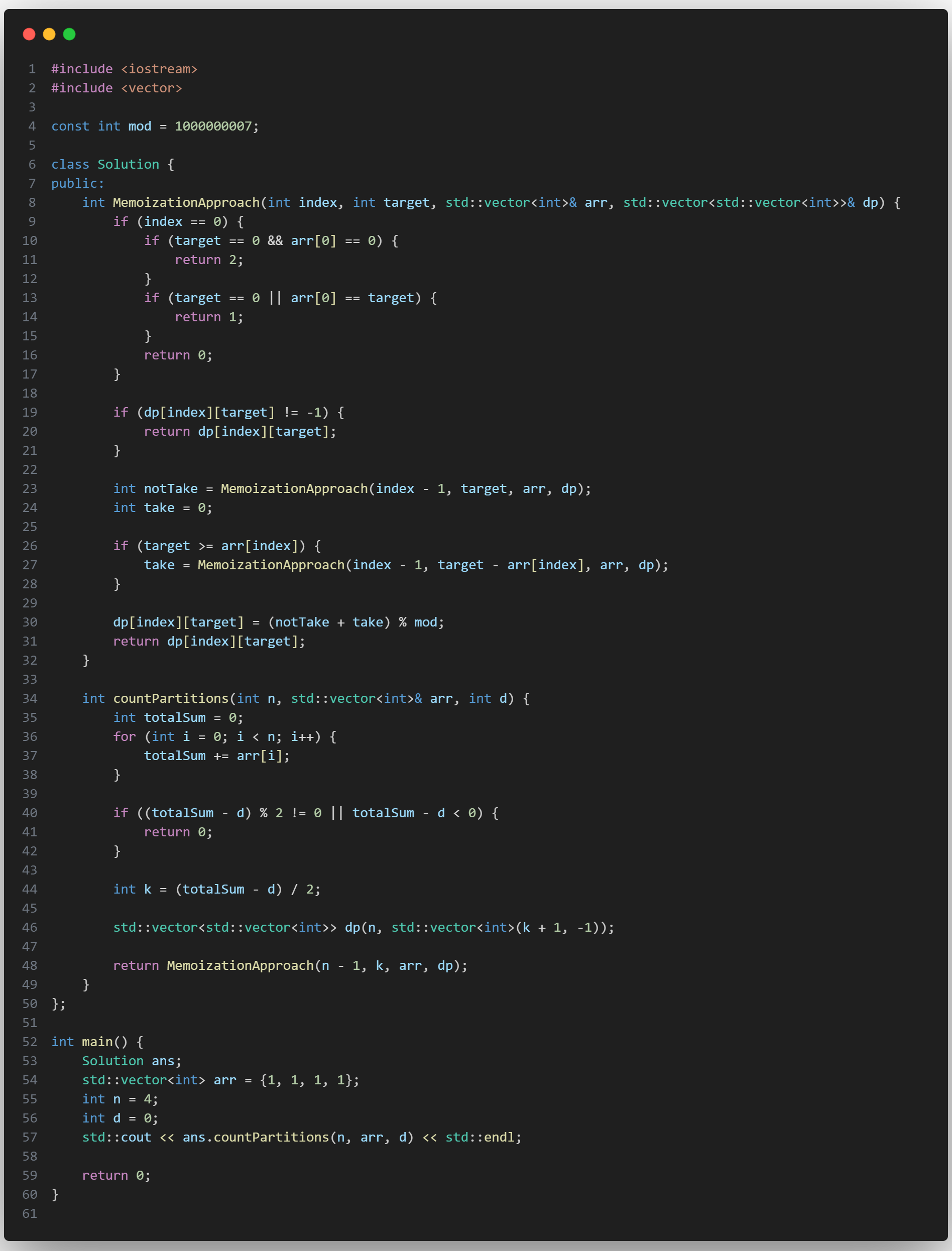Image resolution: width=952 pixels, height=1251 pixels.
Task: Click the totalSum += arr[i] statement
Action: 216,756
